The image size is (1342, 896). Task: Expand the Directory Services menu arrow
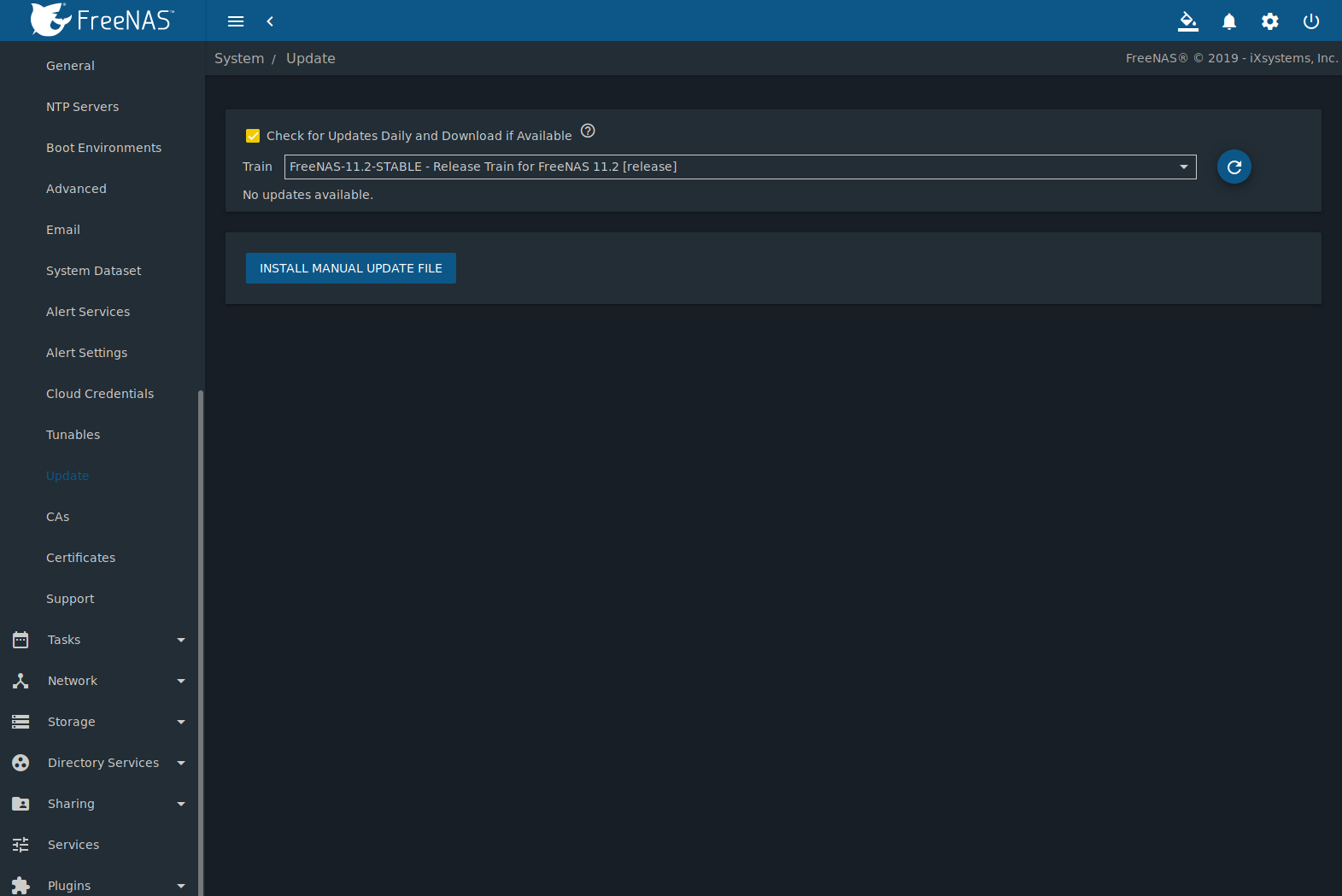coord(181,763)
